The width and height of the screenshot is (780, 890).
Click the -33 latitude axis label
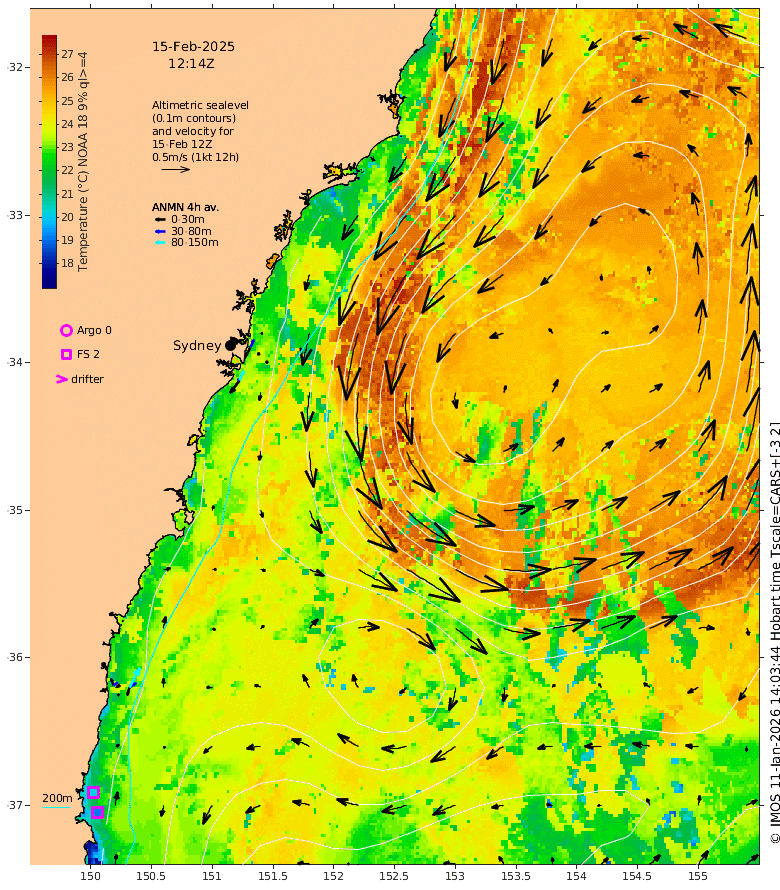click(x=15, y=216)
